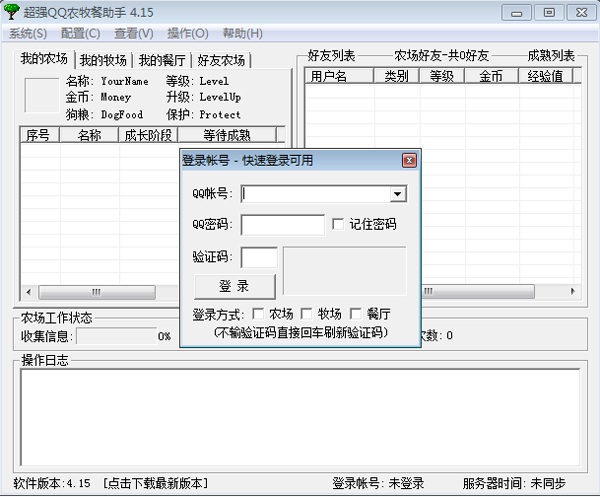The width and height of the screenshot is (600, 497).
Task: Click the 序号 column header
Action: tap(39, 135)
